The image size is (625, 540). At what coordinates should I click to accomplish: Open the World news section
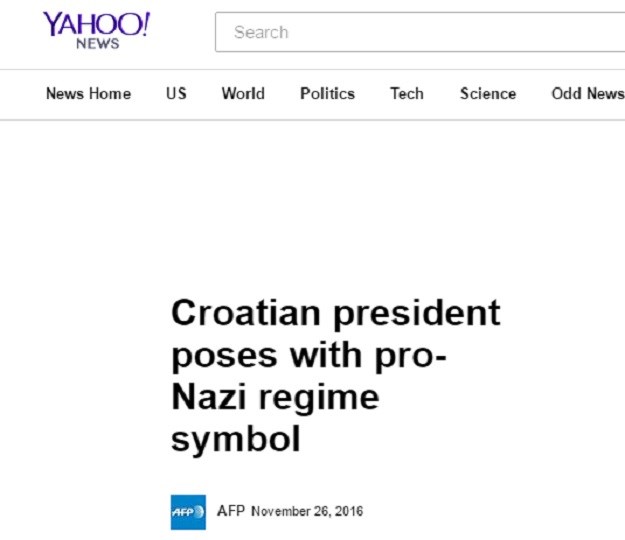[x=243, y=94]
